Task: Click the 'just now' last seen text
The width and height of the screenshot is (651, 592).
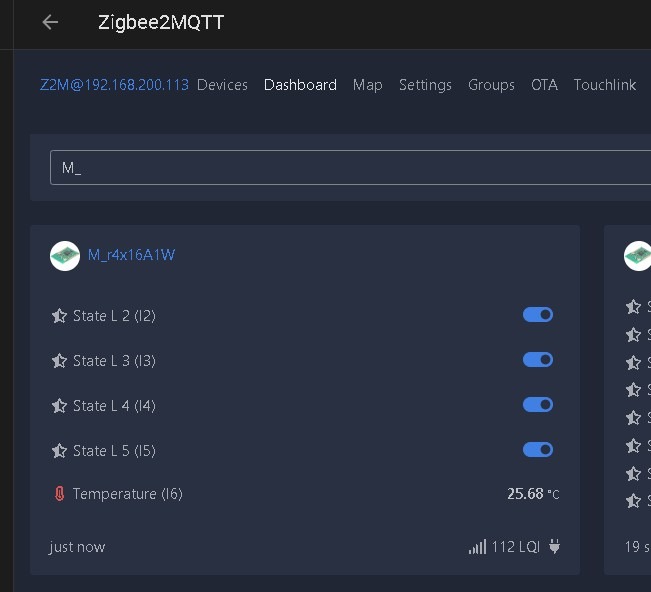Action: pyautogui.click(x=77, y=547)
